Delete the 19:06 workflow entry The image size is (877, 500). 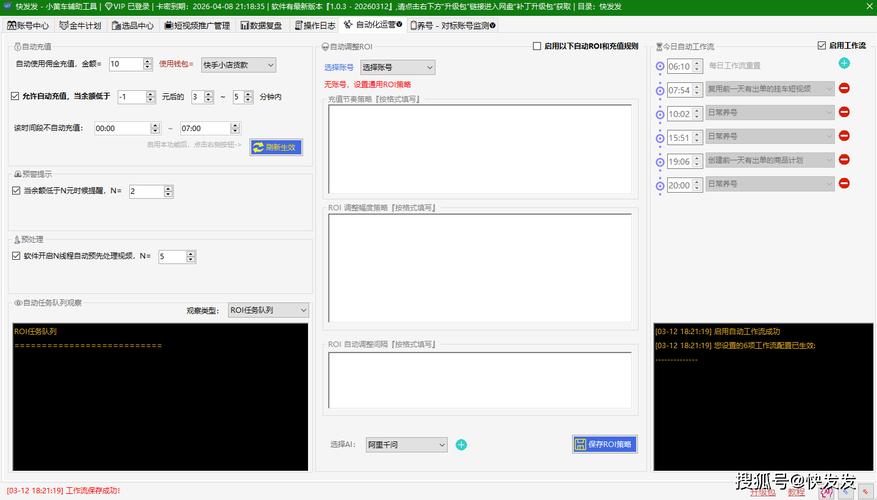point(844,160)
